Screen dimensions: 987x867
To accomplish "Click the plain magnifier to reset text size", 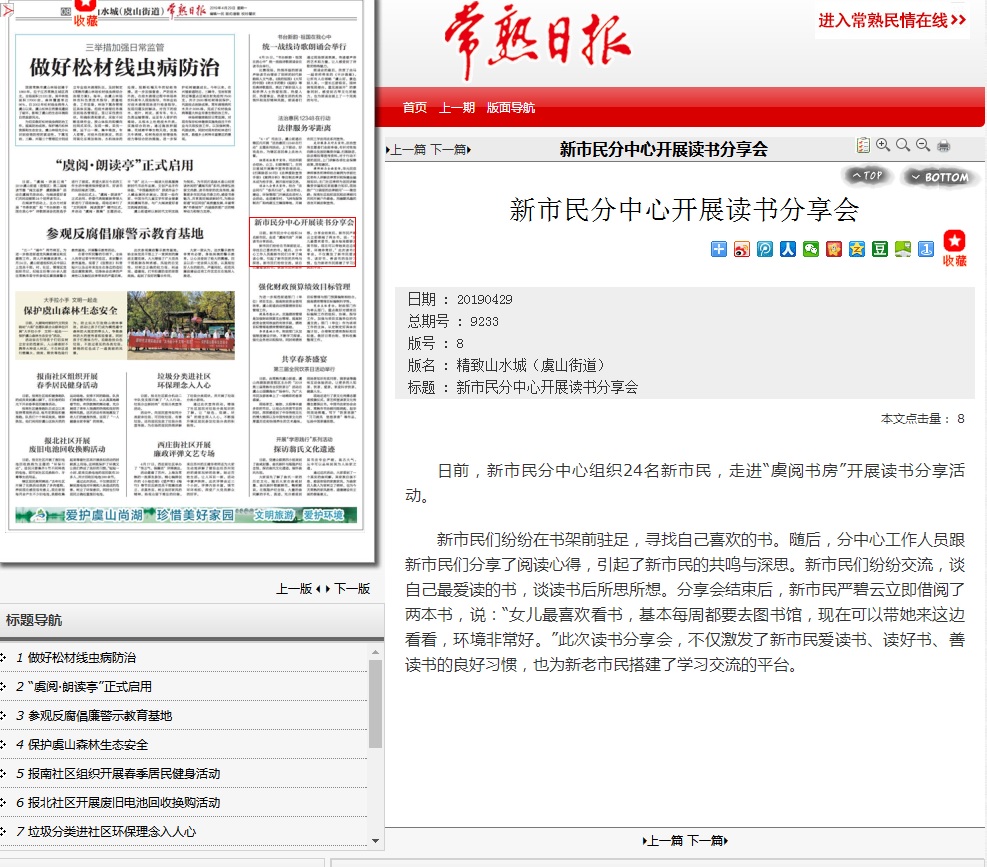I will (903, 145).
